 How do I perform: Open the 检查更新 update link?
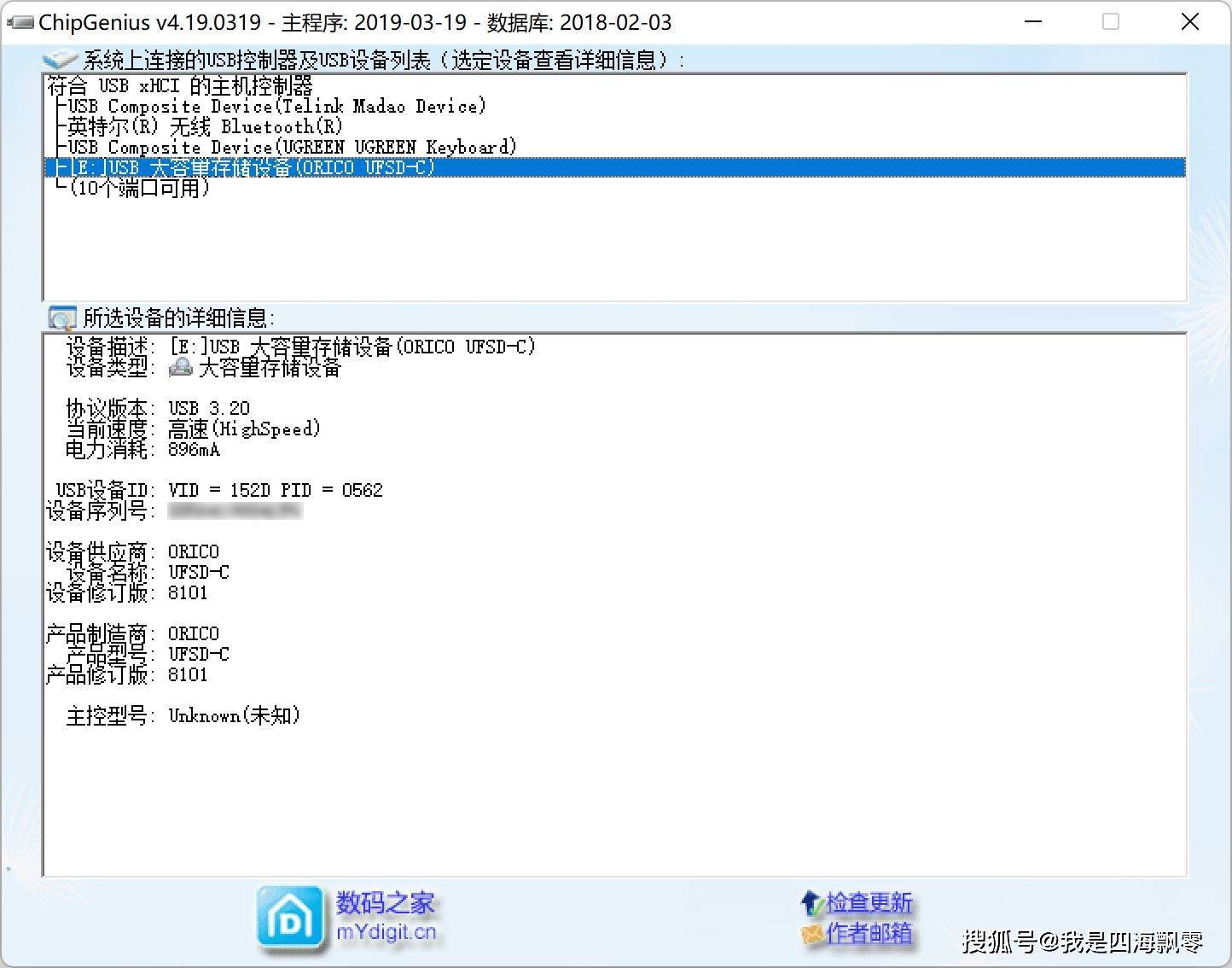869,902
